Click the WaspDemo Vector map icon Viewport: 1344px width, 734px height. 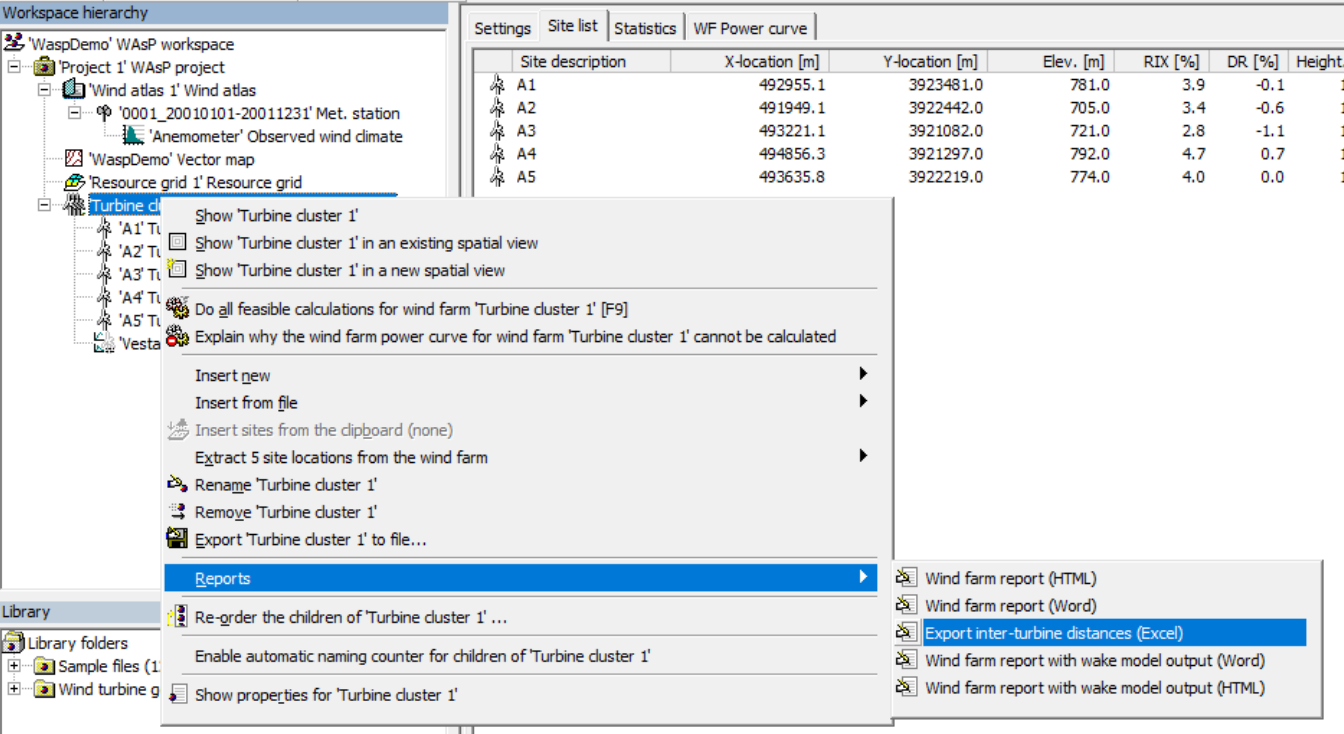(x=73, y=159)
